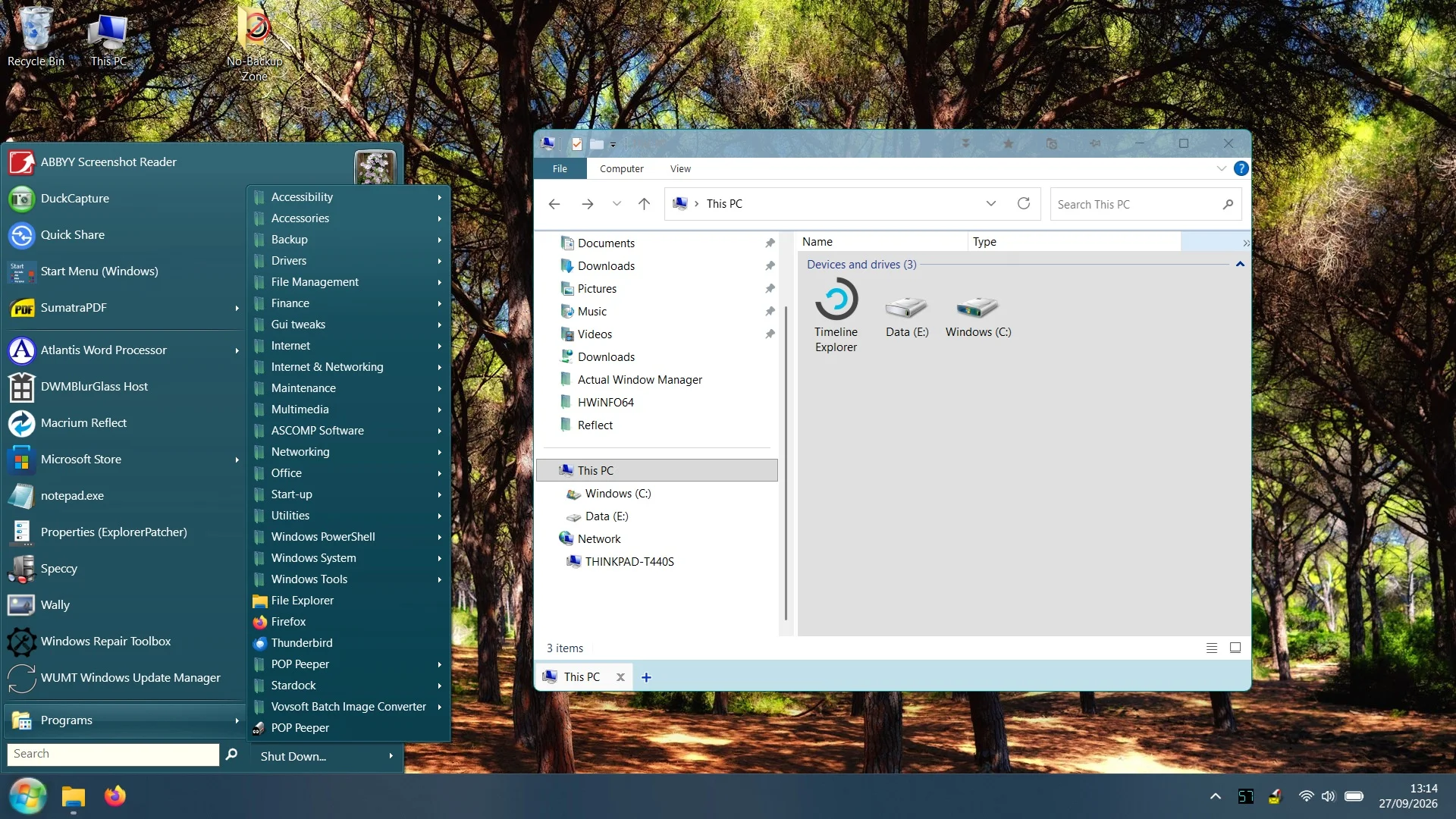Open Accessibility programs submenu
This screenshot has width=1456, height=819.
pyautogui.click(x=349, y=196)
